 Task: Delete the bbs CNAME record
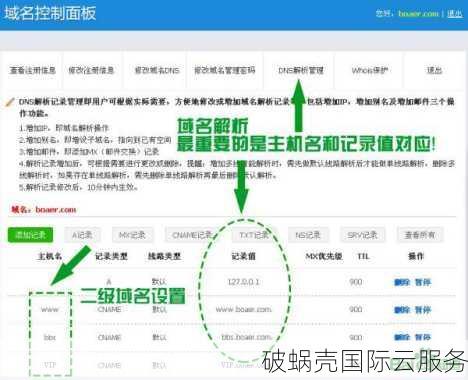[402, 337]
